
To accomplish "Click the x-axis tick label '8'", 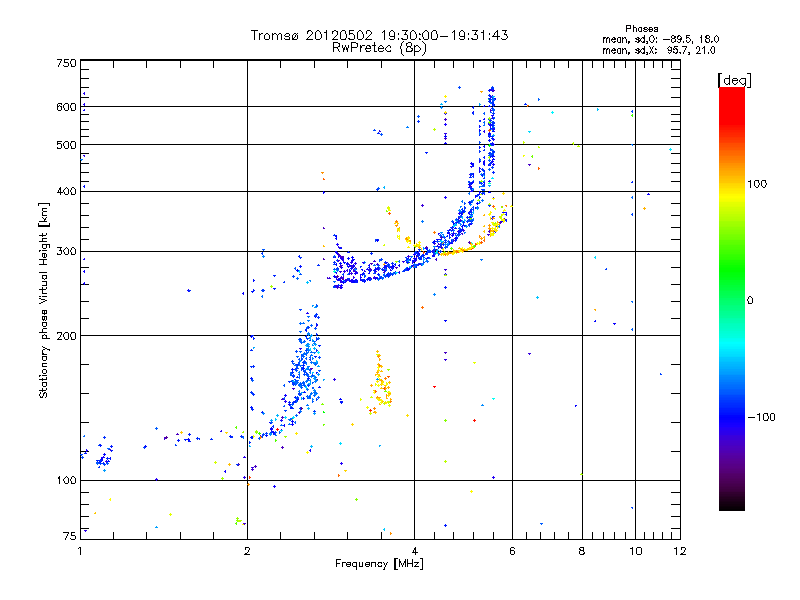I will 582,551.
